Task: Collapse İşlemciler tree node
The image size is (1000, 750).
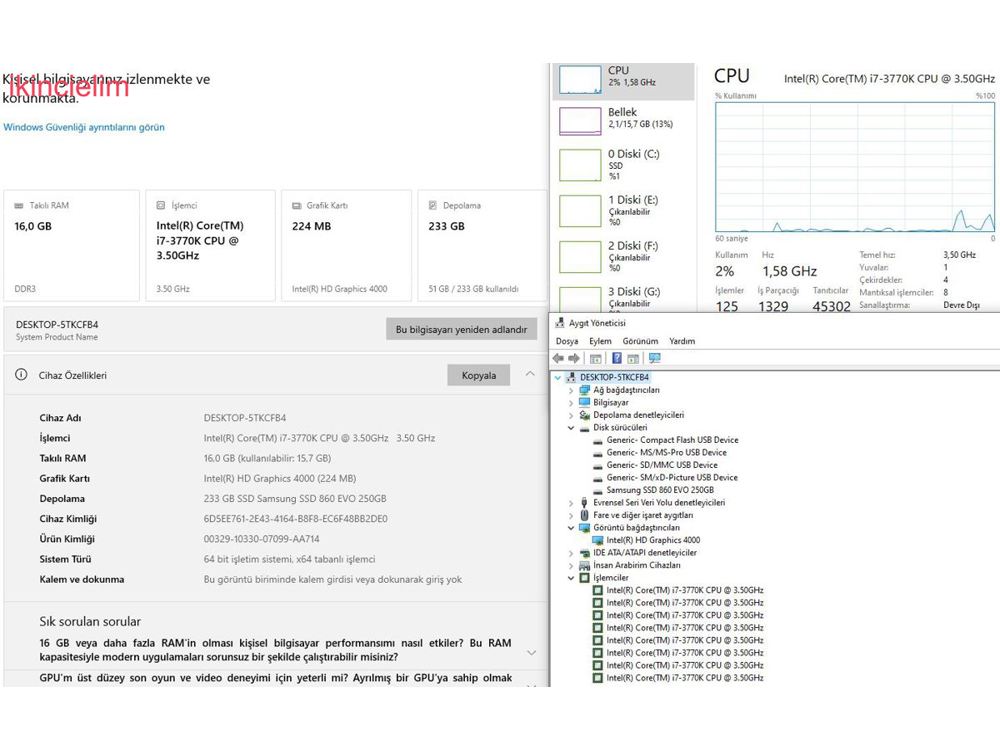Action: click(x=571, y=578)
